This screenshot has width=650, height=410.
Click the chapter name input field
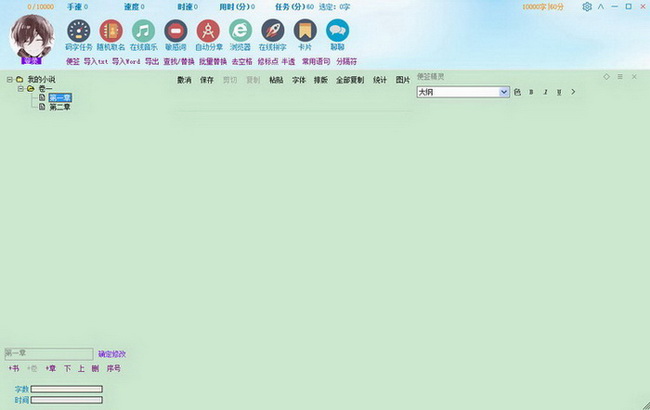(x=49, y=354)
